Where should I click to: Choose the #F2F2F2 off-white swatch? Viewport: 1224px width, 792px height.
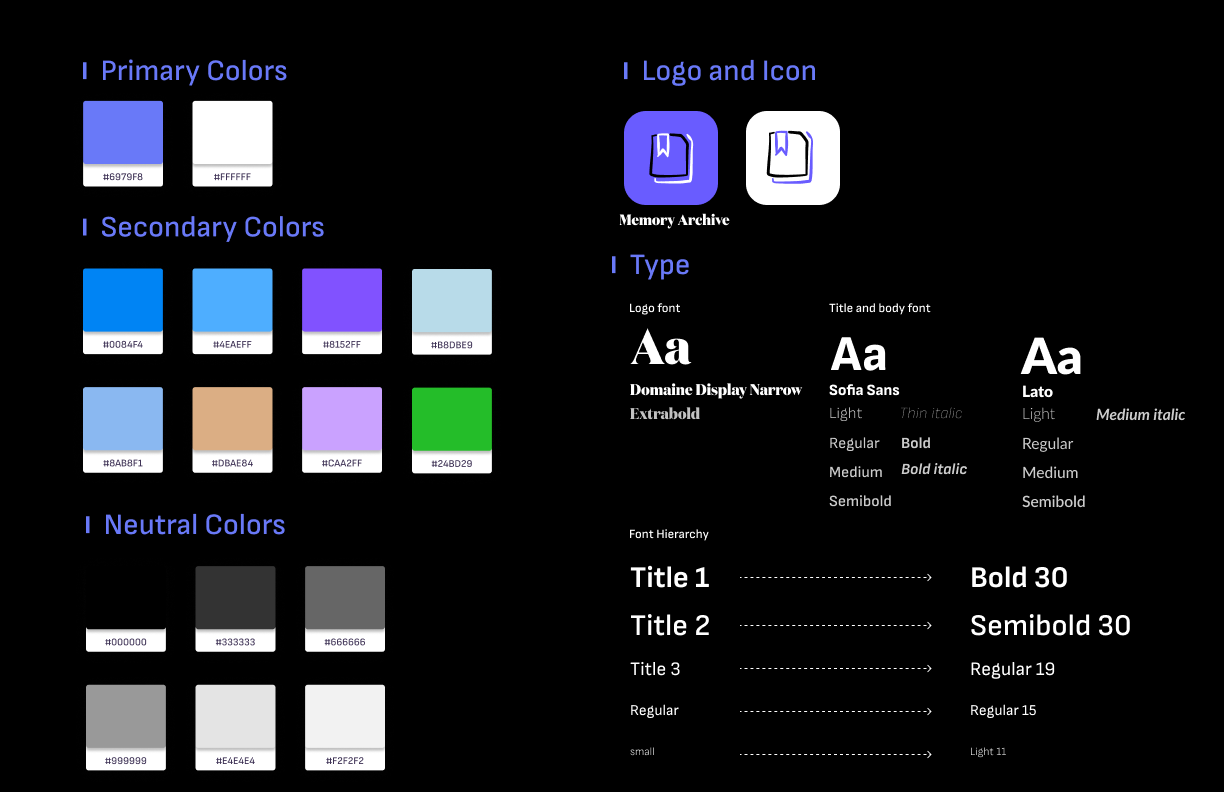coord(345,727)
